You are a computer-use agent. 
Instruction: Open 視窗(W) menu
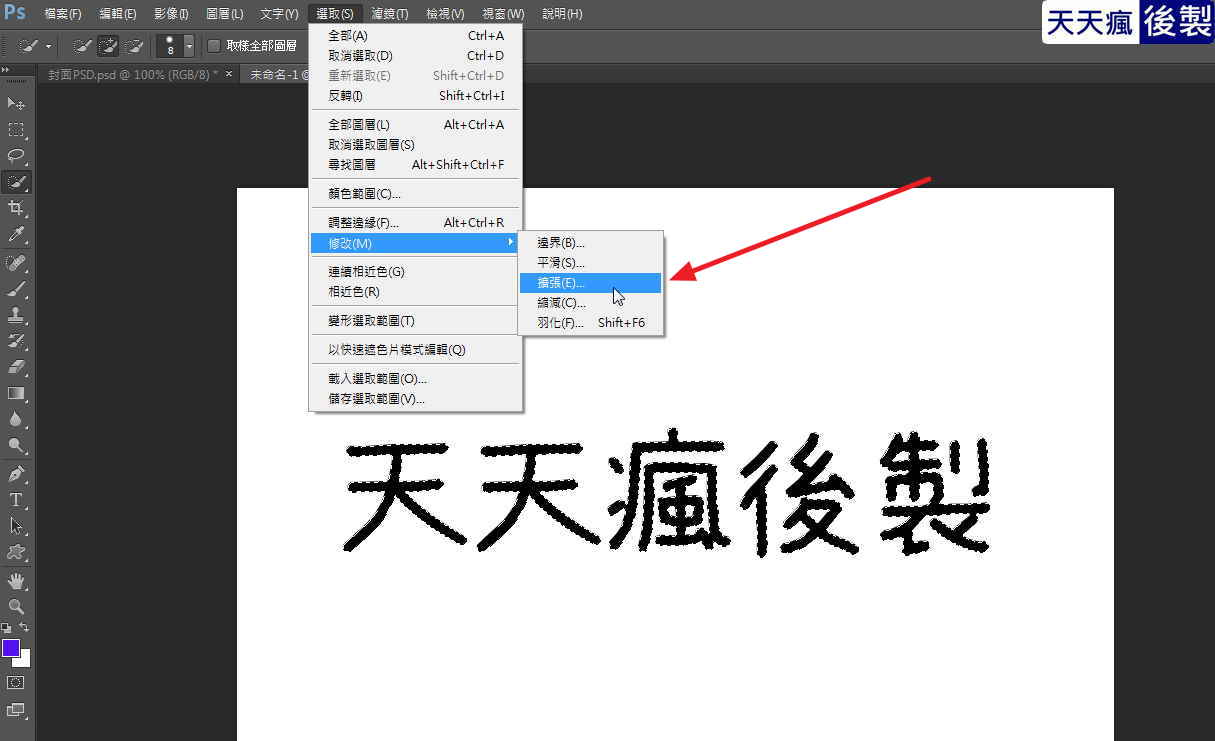[x=502, y=14]
